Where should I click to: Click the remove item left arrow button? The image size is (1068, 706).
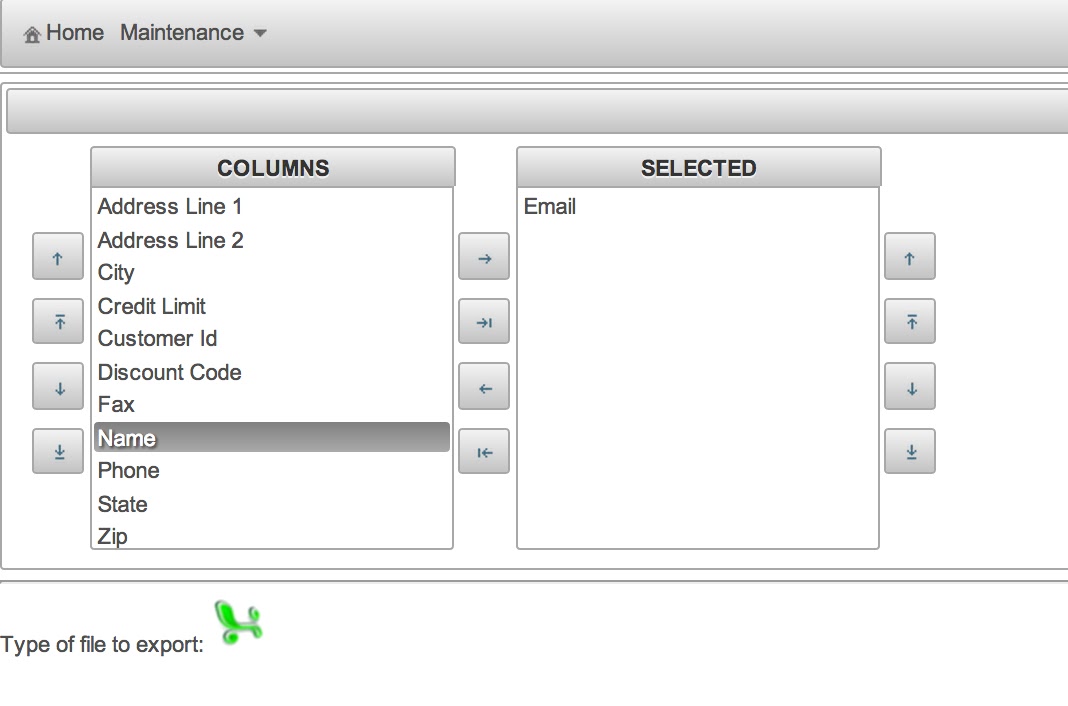(484, 388)
